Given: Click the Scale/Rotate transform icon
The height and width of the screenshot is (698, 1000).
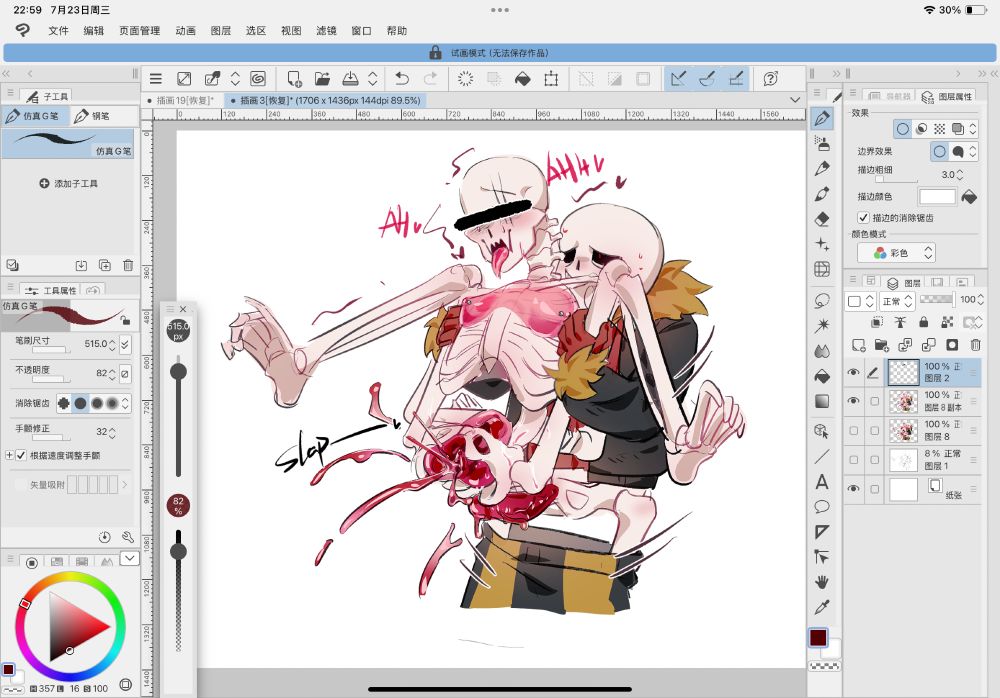Looking at the screenshot, I should [x=551, y=78].
